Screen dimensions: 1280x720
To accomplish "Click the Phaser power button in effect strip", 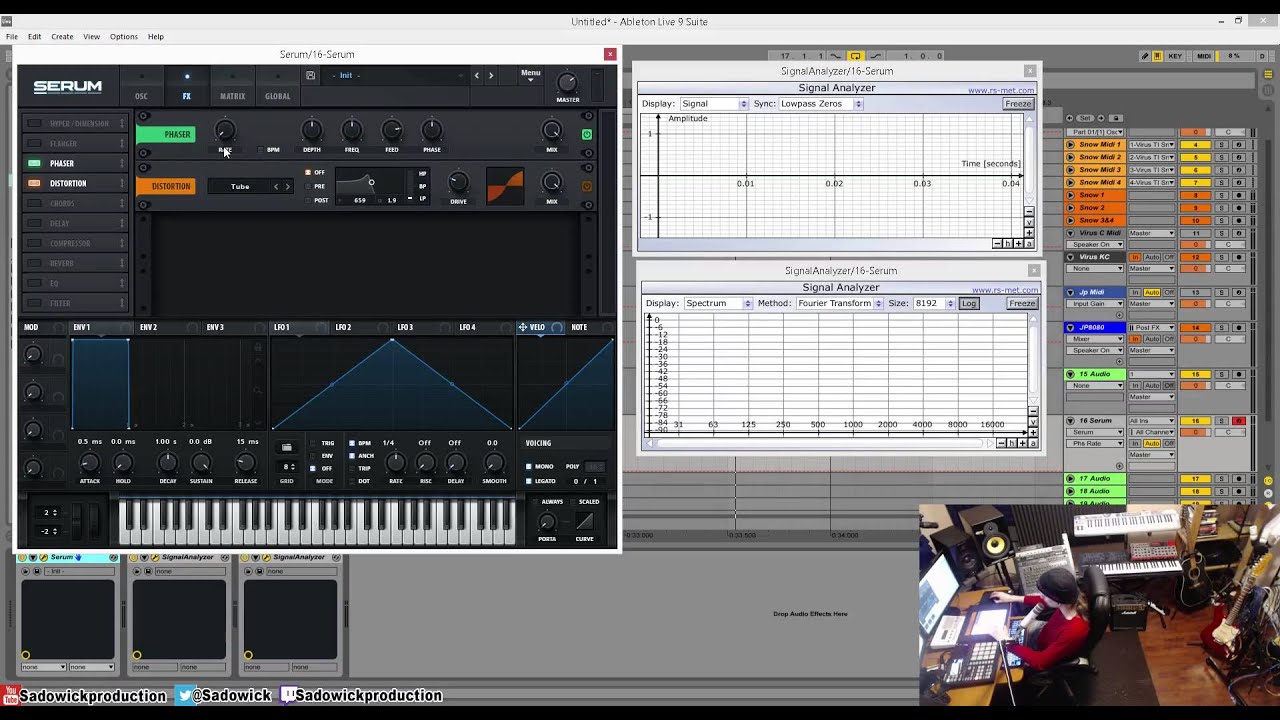I will pyautogui.click(x=587, y=134).
